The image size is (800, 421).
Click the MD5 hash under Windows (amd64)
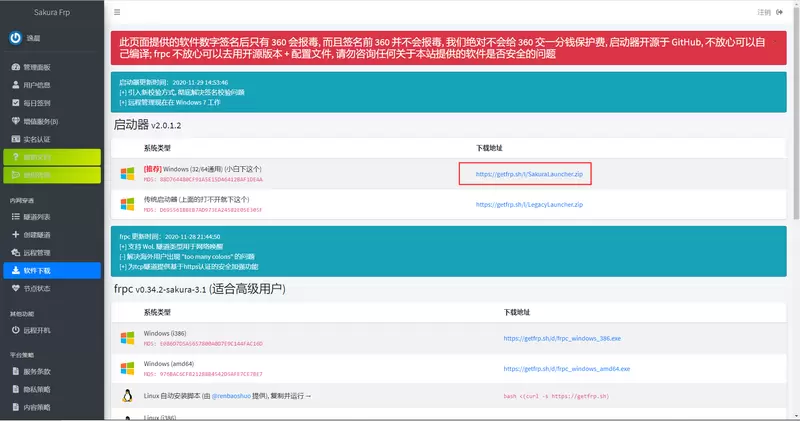(203, 374)
